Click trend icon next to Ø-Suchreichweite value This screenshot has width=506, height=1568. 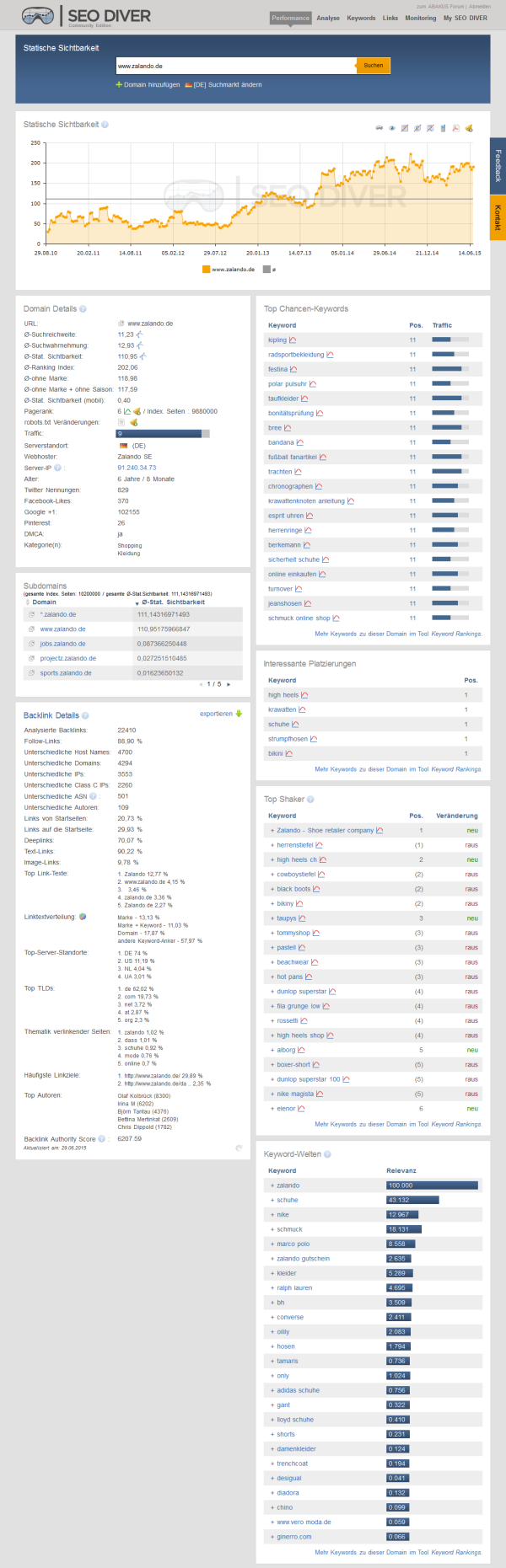140,334
